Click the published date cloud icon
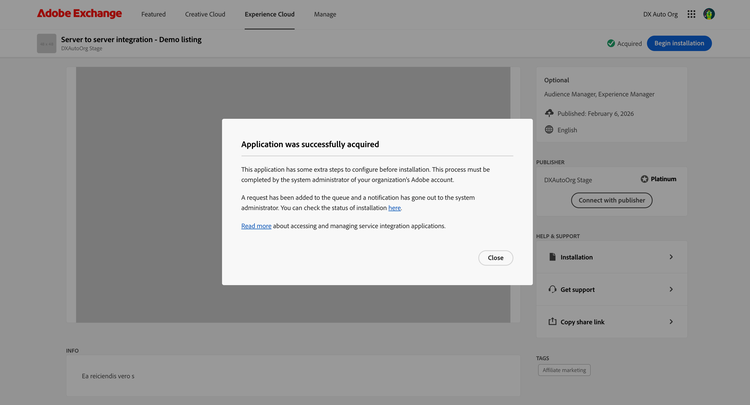This screenshot has width=750, height=405. tap(549, 113)
